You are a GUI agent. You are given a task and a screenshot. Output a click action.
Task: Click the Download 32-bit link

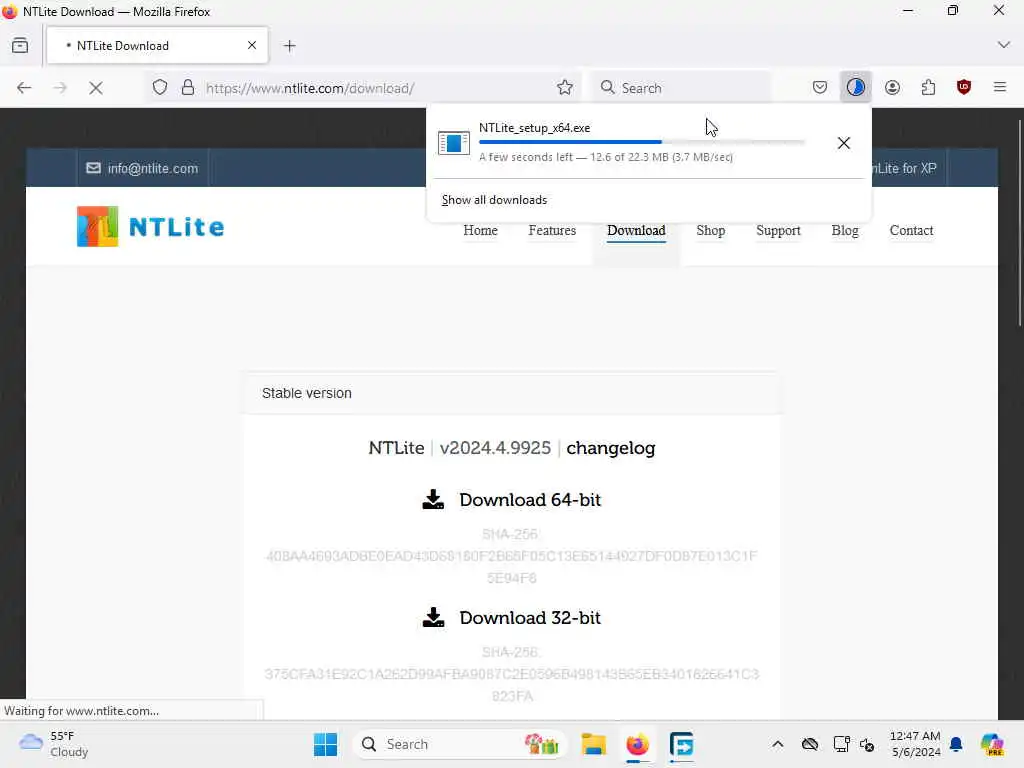(x=530, y=618)
